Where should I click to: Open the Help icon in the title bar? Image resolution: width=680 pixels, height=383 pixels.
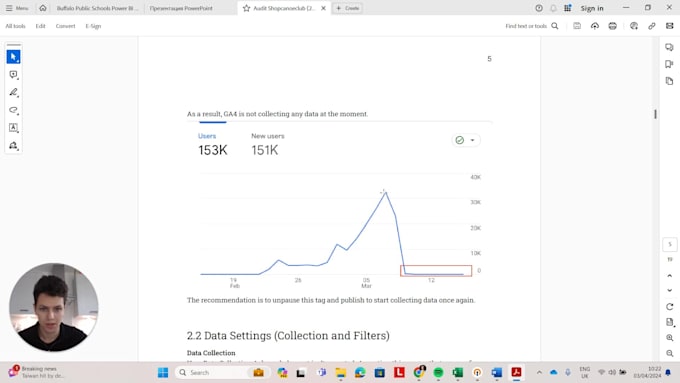tap(539, 8)
